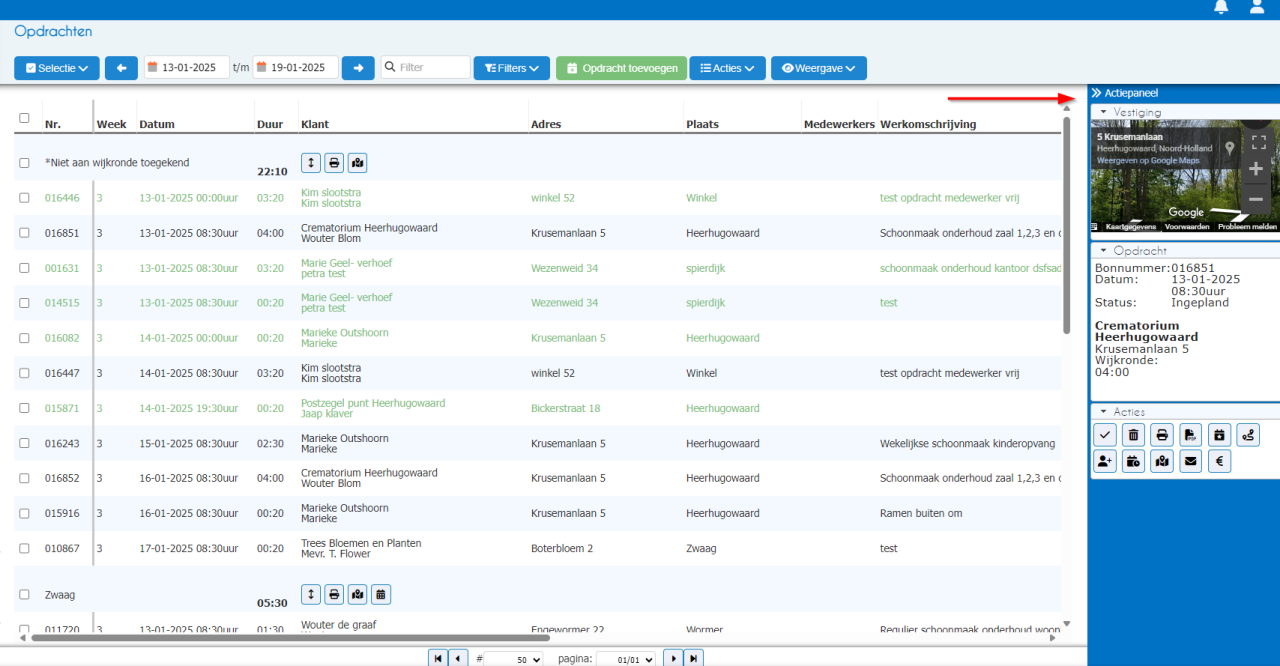Screen dimensions: 1280x666
Task: Expand the Filters dropdown
Action: (x=511, y=68)
